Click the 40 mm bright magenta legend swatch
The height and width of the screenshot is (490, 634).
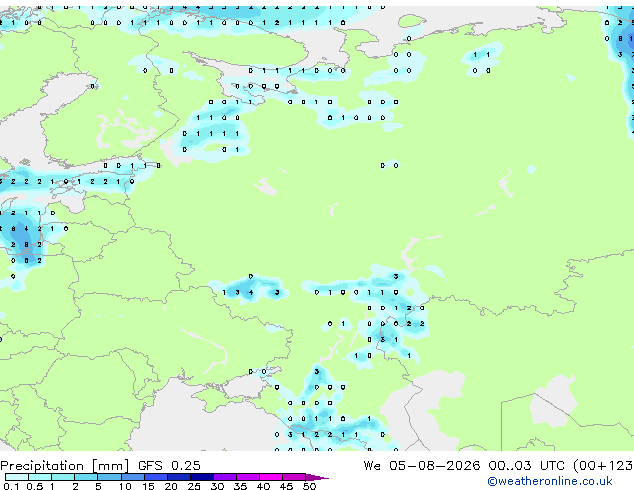tap(271, 477)
